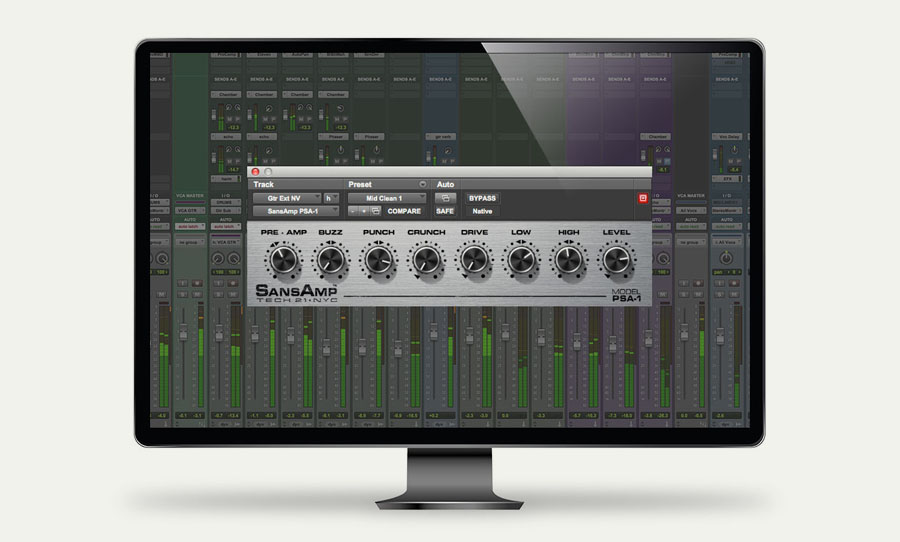Toggle automation SAFE mode
900x542 pixels.
pyautogui.click(x=445, y=211)
